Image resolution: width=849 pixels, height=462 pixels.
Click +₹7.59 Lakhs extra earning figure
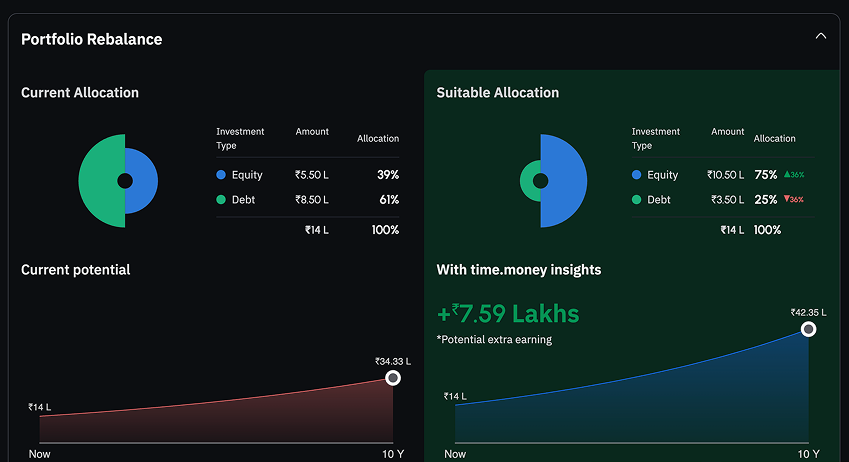(x=508, y=314)
